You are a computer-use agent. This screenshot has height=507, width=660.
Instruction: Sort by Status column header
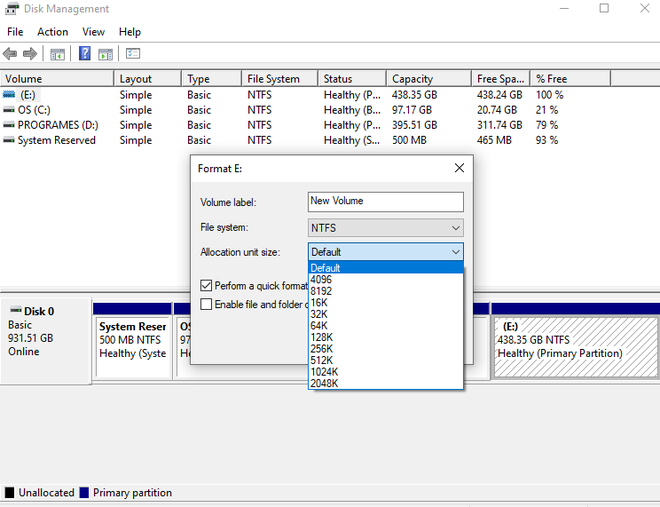click(352, 79)
